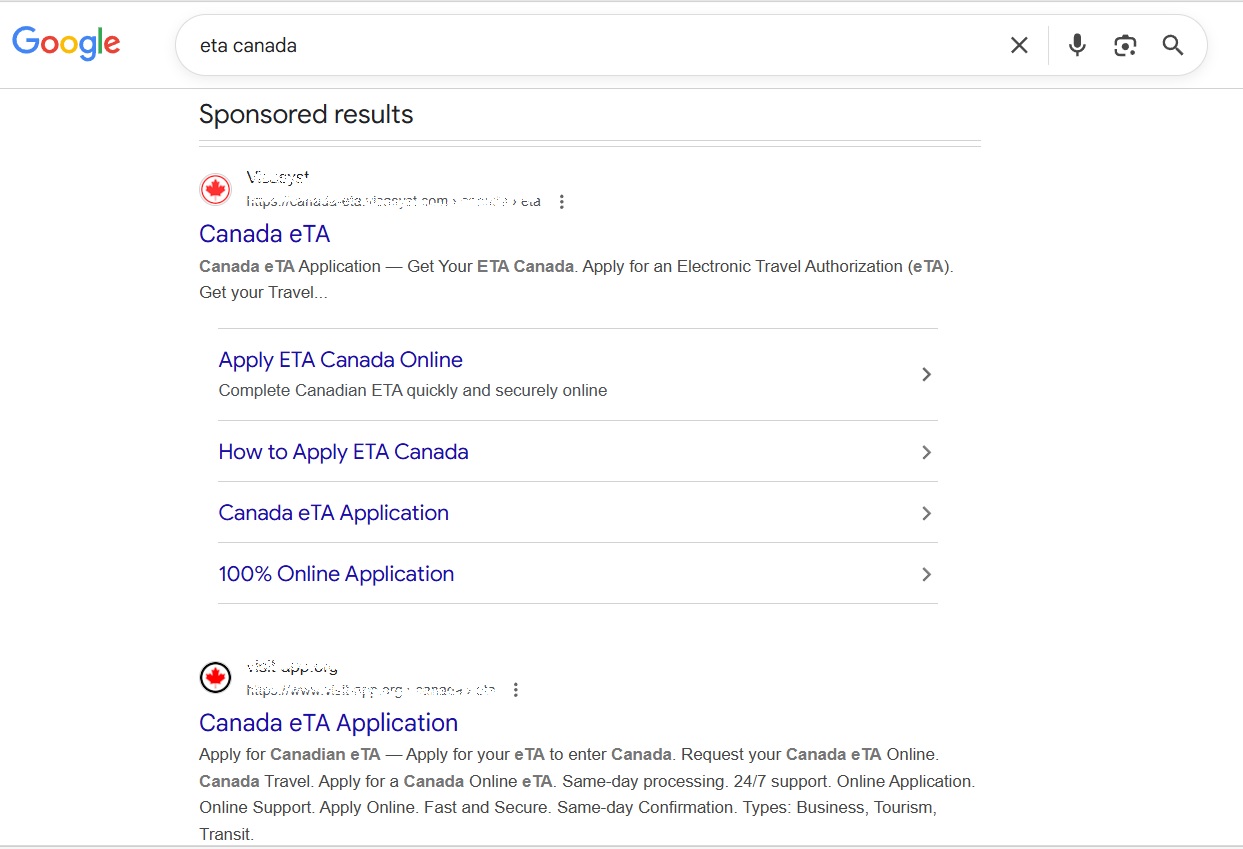Open three-dot menu for second sponsored result
Viewport: 1243px width, 849px height.
tap(516, 690)
